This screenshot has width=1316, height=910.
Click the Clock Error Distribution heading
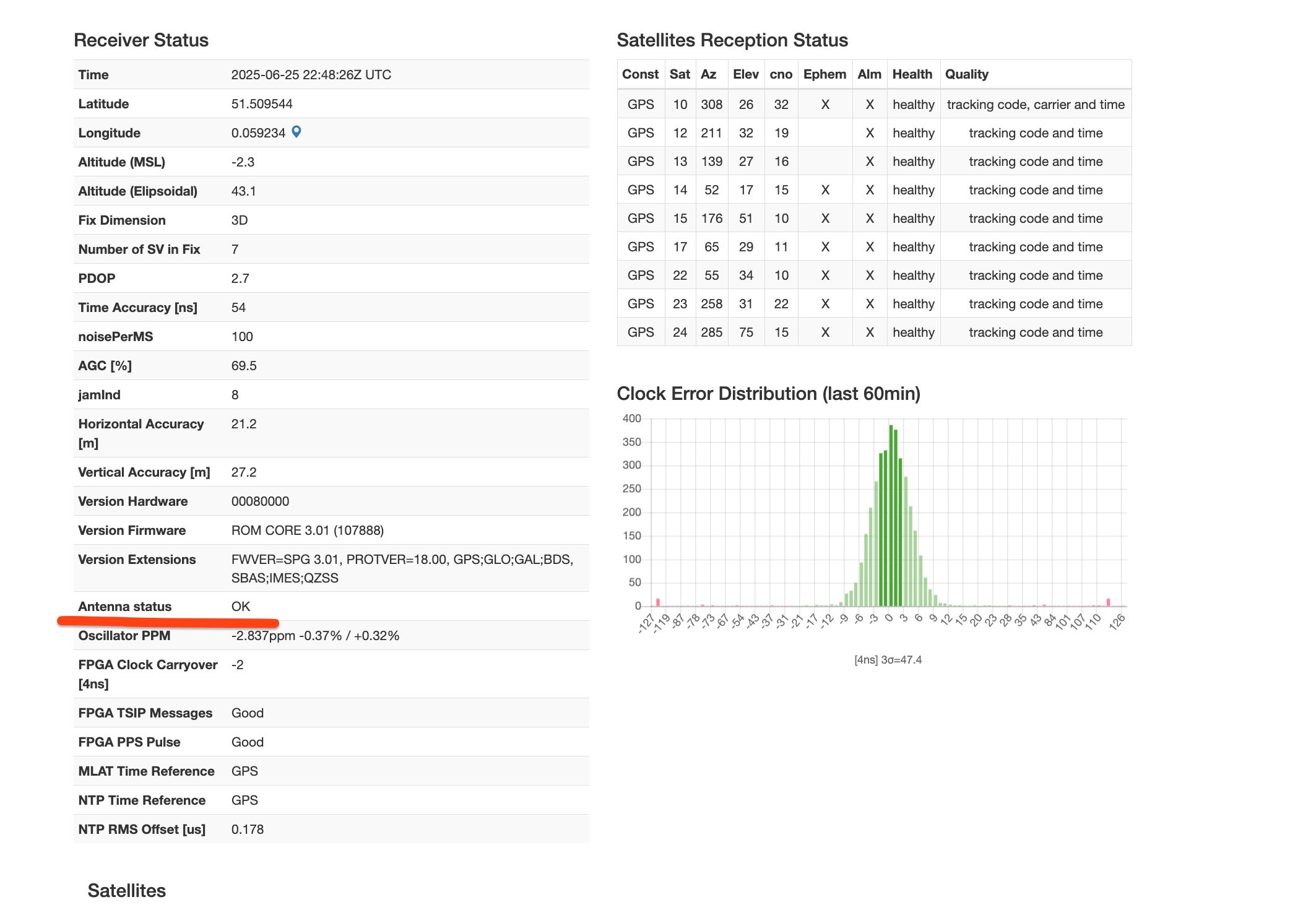768,394
